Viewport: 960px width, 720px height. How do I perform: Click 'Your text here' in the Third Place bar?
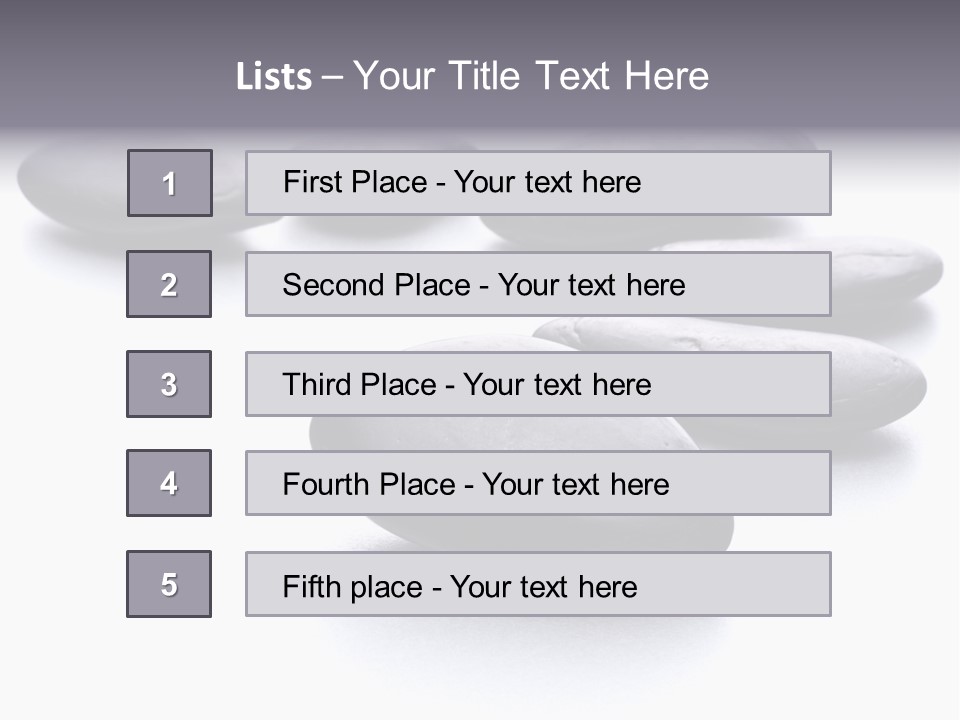[x=557, y=385]
